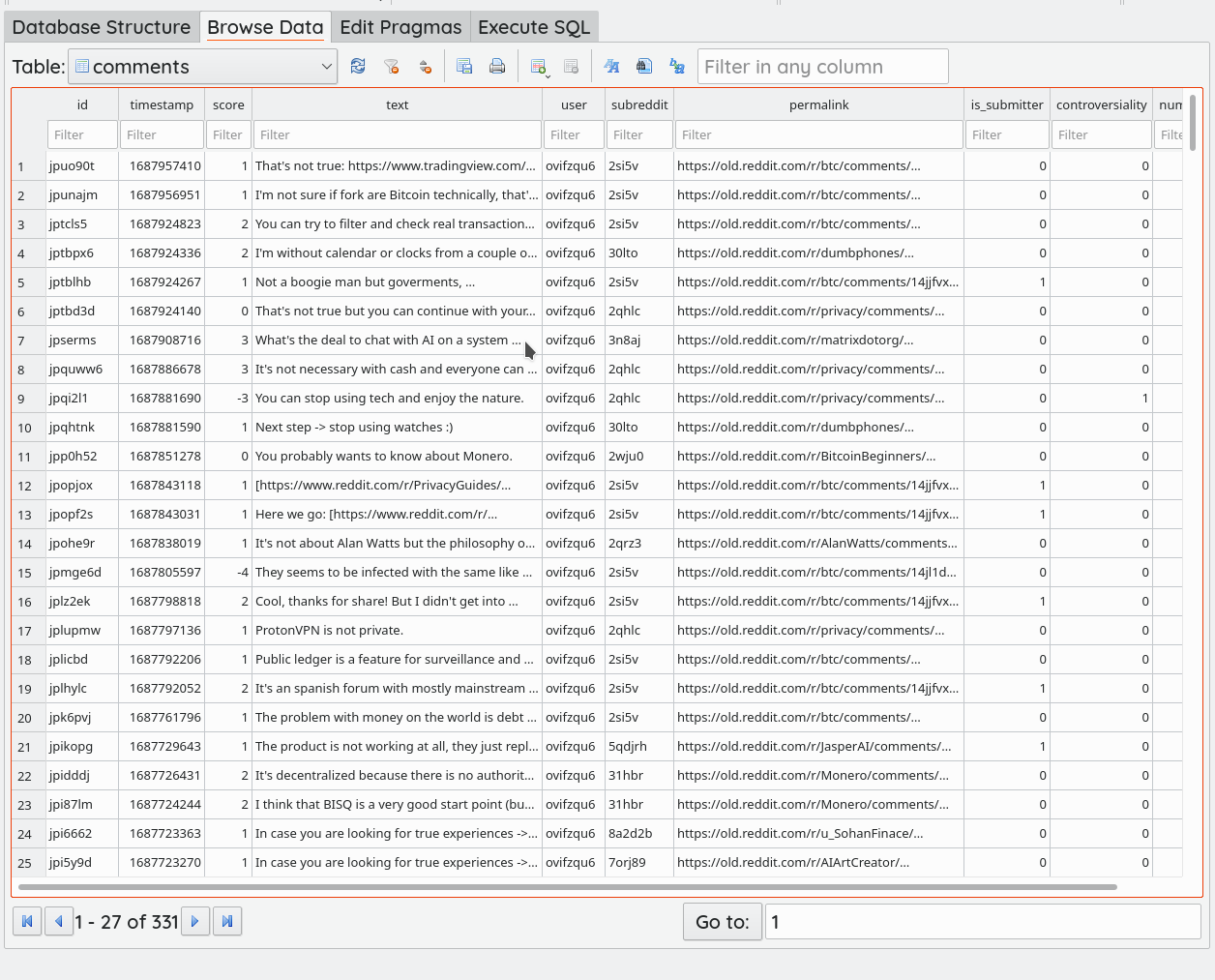1215x980 pixels.
Task: Clear all filters icon
Action: point(391,67)
